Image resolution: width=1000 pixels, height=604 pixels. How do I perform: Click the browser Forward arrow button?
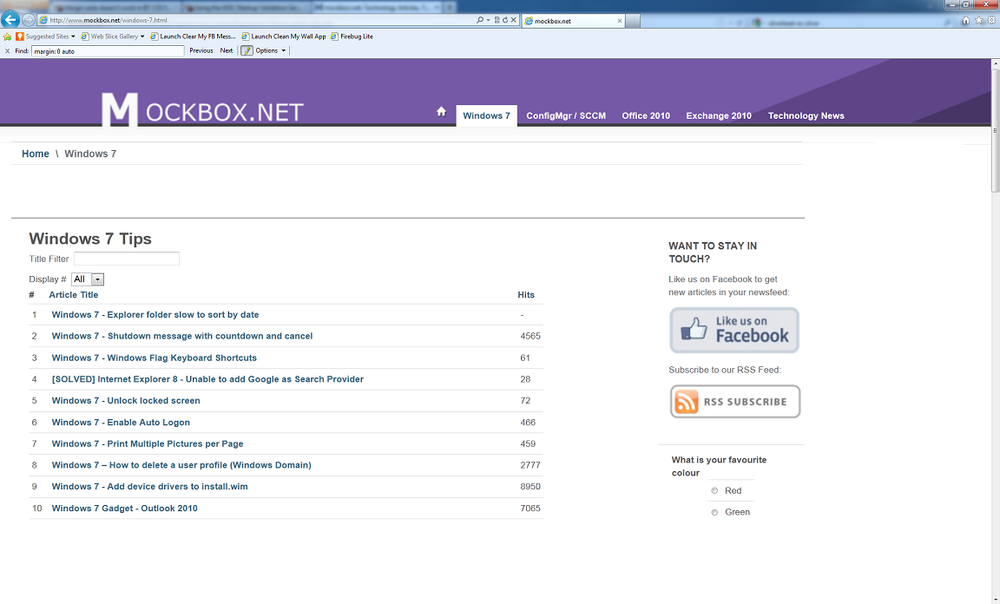pos(28,20)
